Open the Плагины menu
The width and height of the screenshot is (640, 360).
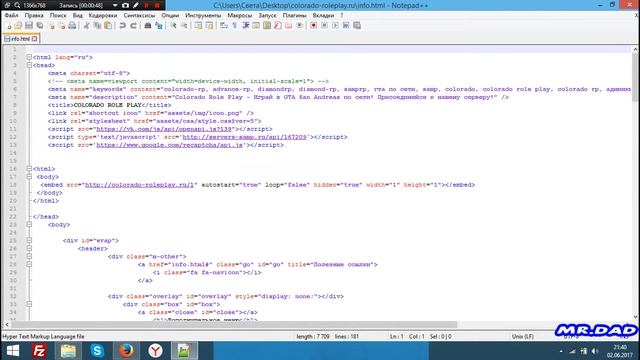pyautogui.click(x=294, y=15)
